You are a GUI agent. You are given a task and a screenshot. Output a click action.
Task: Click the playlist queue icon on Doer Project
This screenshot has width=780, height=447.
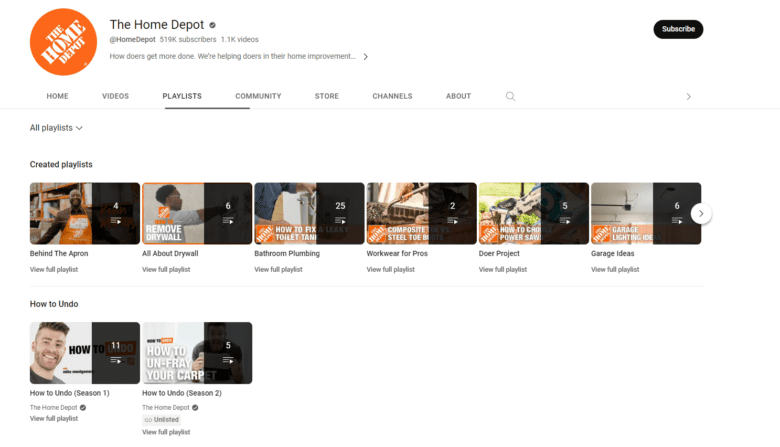point(565,221)
